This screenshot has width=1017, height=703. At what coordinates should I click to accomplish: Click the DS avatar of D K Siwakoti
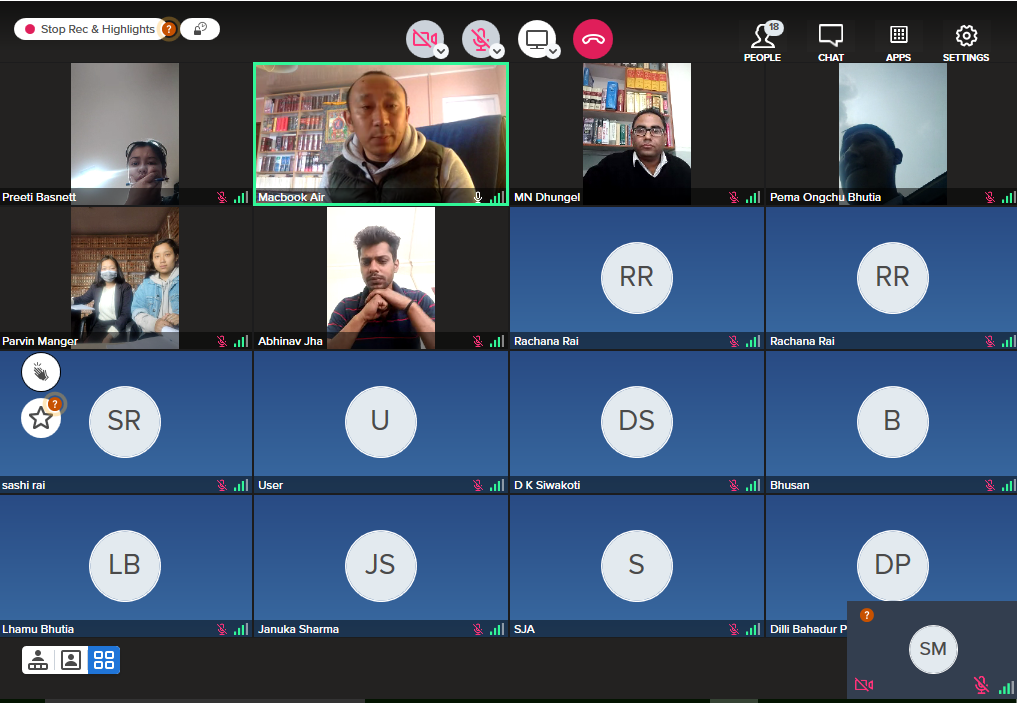[637, 422]
